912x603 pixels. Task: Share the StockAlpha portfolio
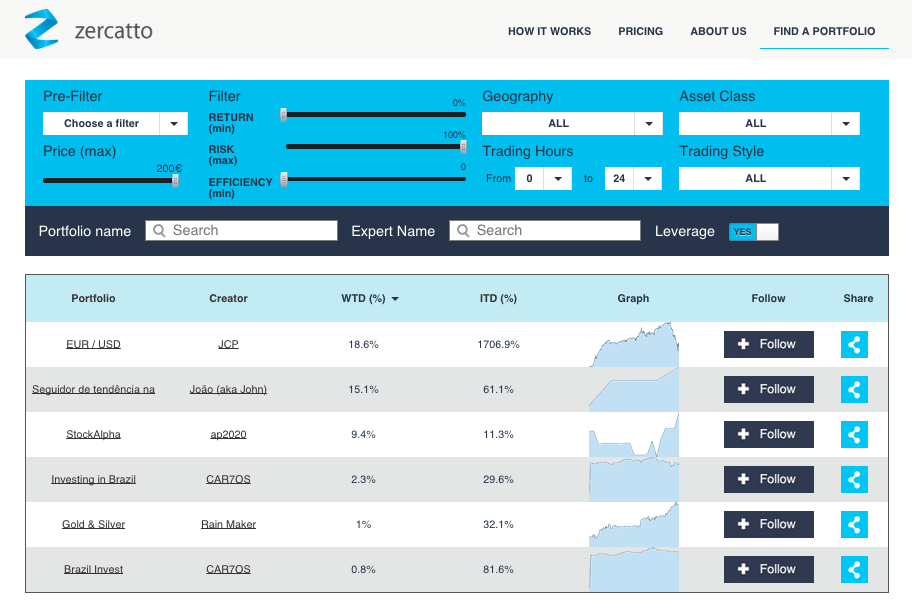coord(854,434)
